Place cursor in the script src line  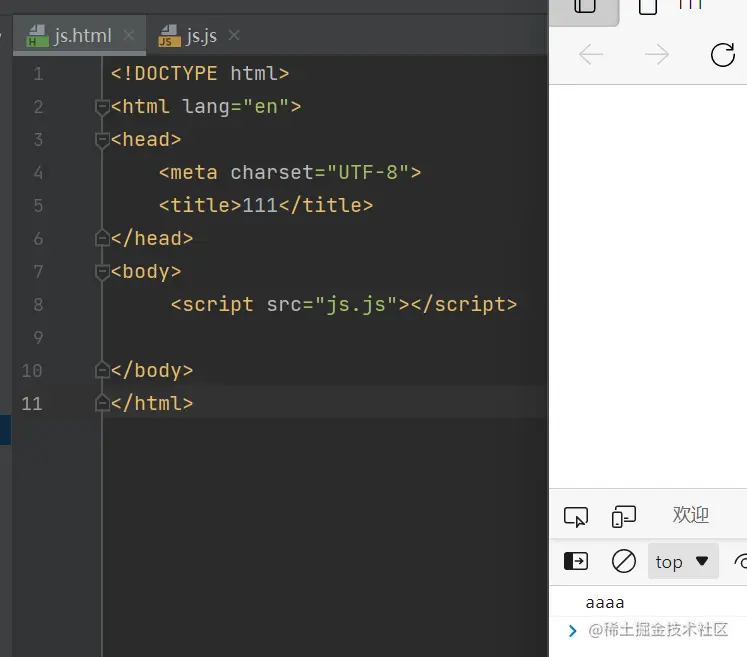point(344,305)
